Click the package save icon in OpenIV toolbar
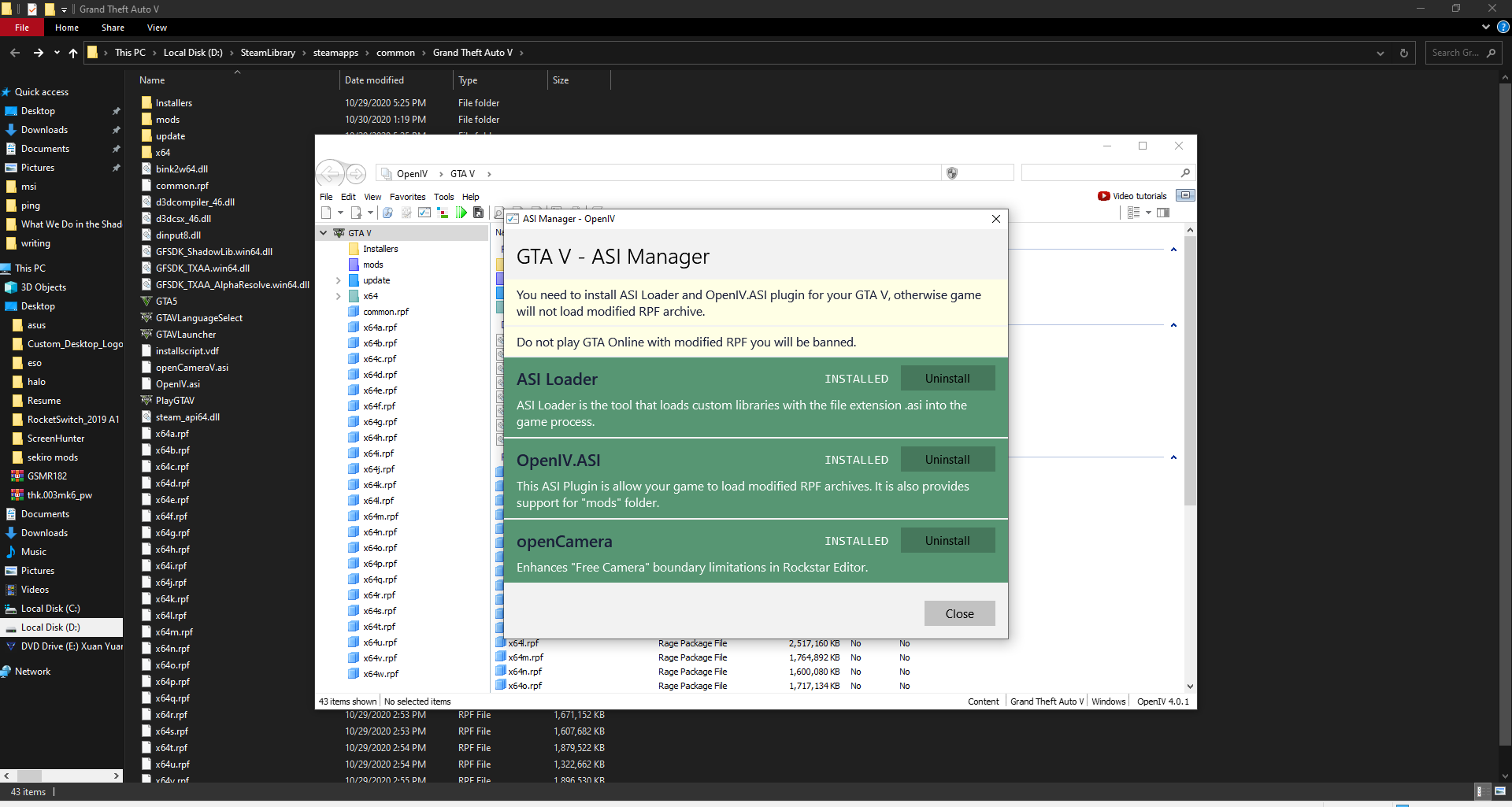 tap(479, 213)
